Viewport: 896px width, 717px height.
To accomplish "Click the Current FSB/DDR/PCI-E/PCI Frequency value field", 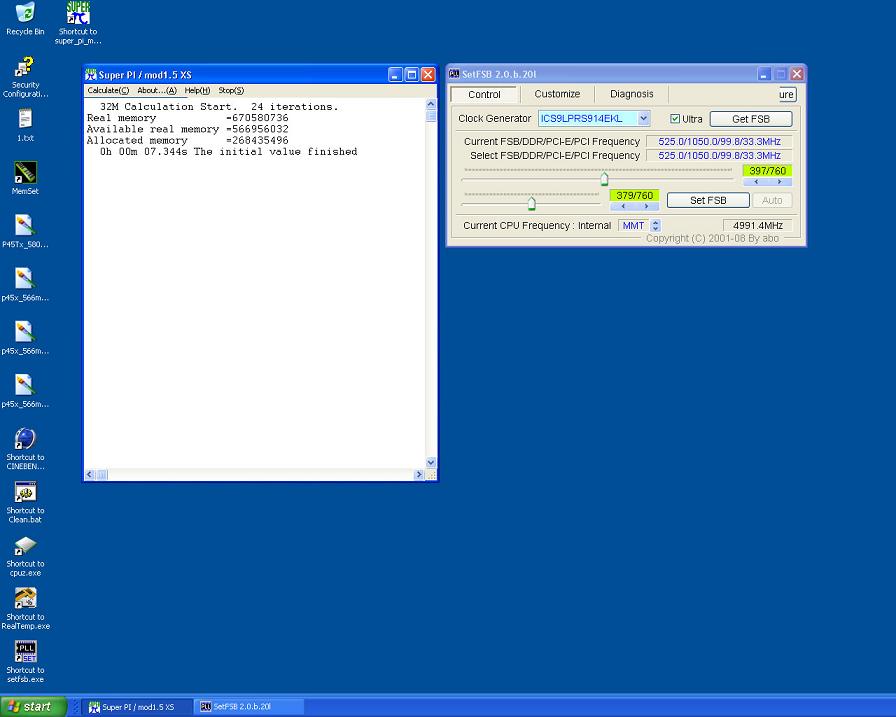I will click(719, 142).
